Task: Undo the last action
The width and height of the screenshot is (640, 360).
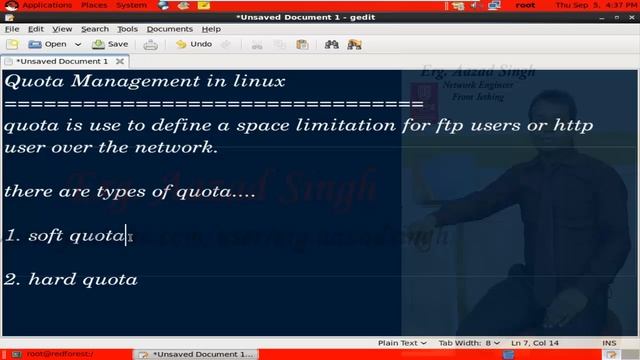Action: (194, 44)
